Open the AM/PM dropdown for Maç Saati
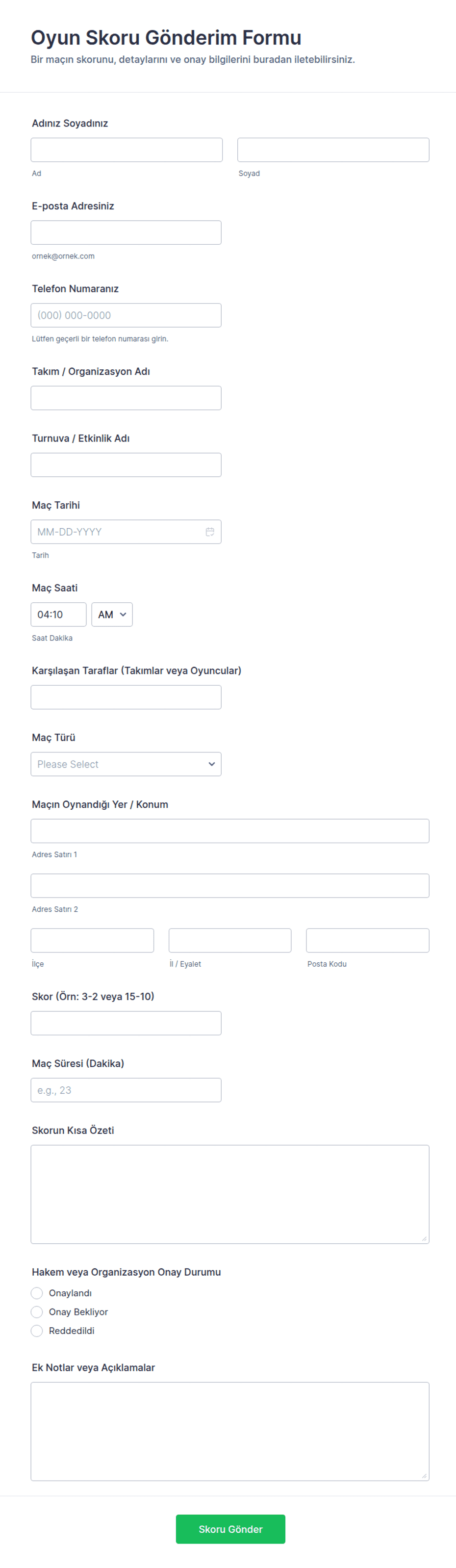The height and width of the screenshot is (1568, 456). (112, 615)
